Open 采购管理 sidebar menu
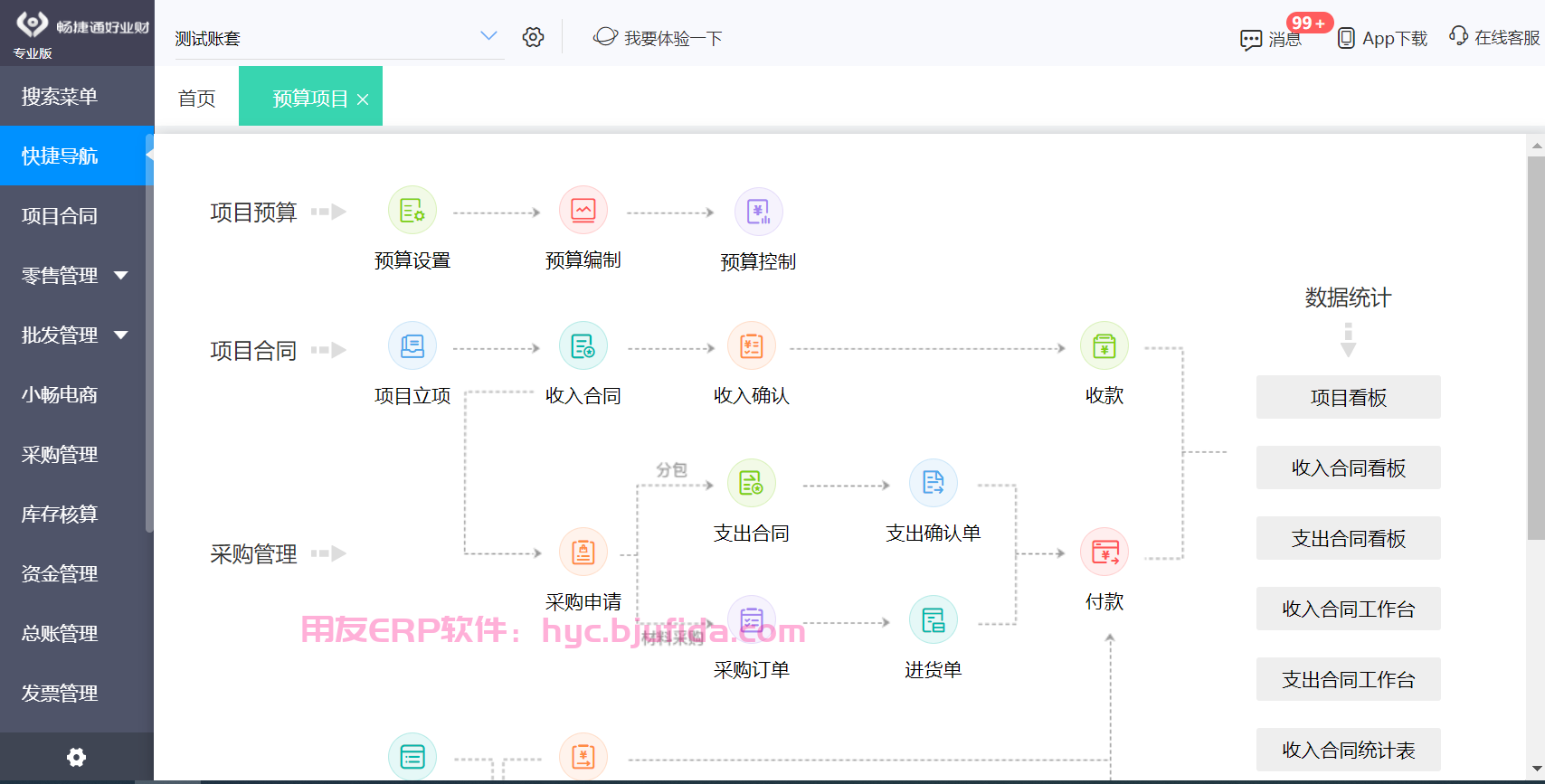Viewport: 1545px width, 784px height. coord(77,454)
